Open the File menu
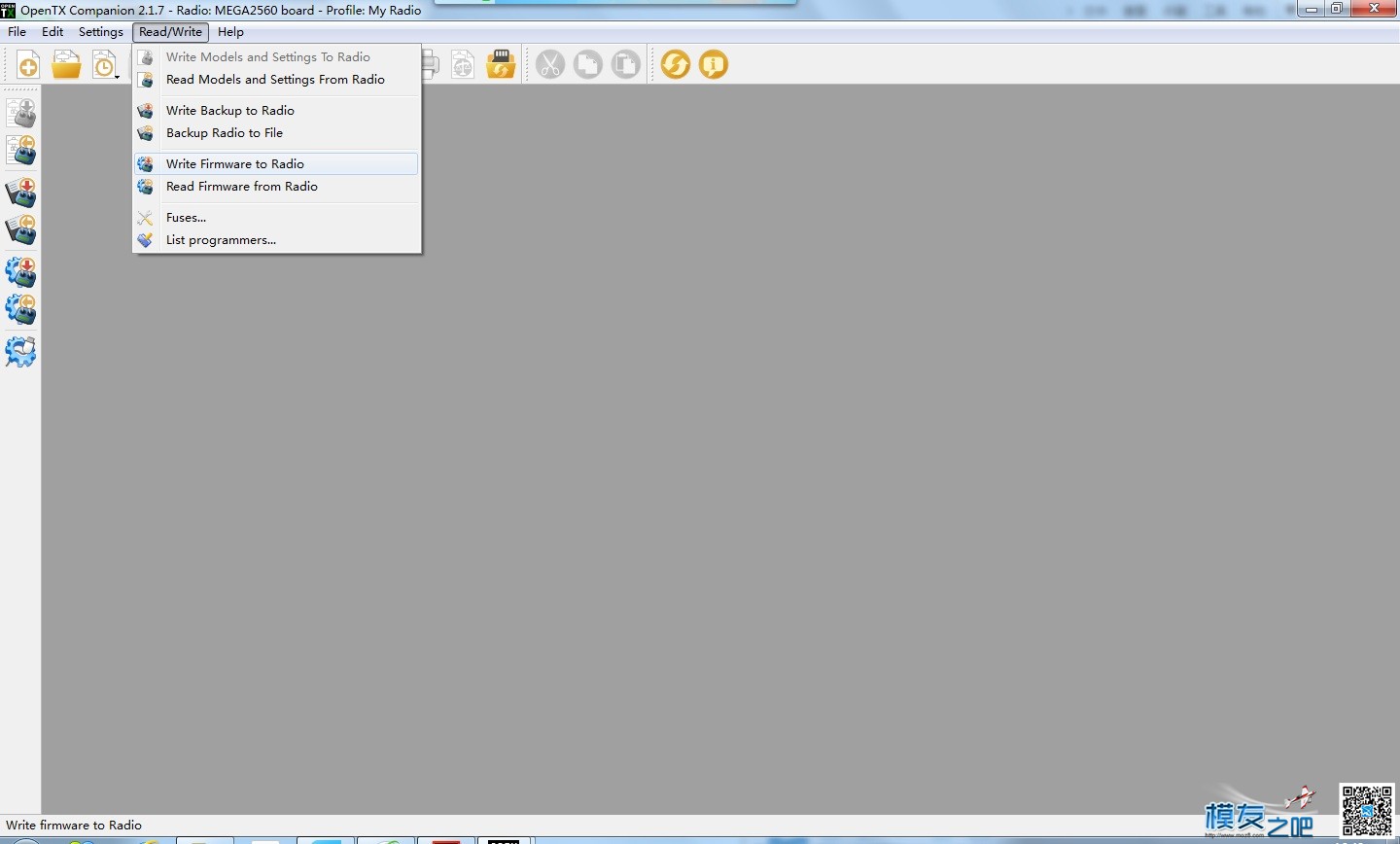 click(x=17, y=32)
